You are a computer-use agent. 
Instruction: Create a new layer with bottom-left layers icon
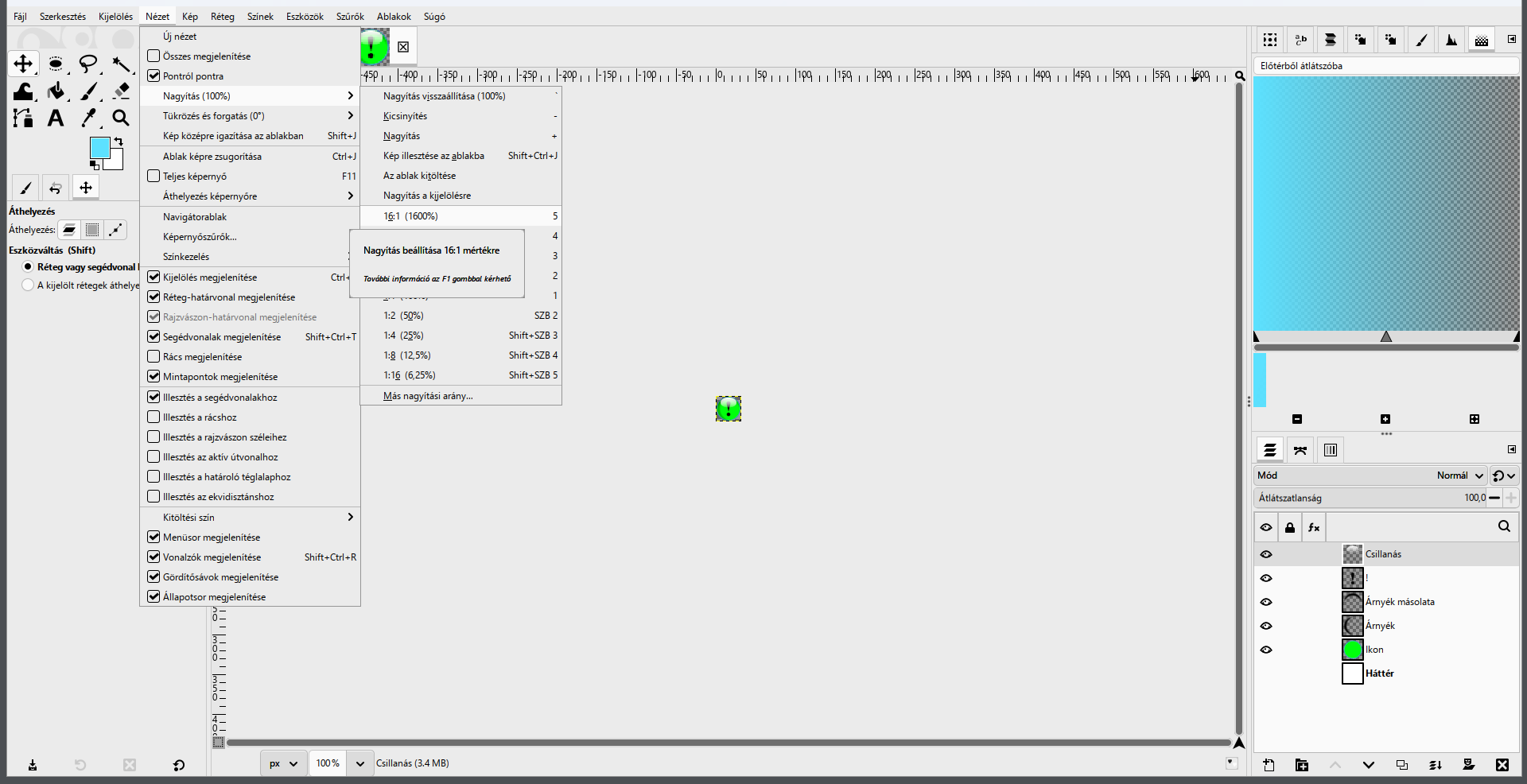coord(1269,765)
